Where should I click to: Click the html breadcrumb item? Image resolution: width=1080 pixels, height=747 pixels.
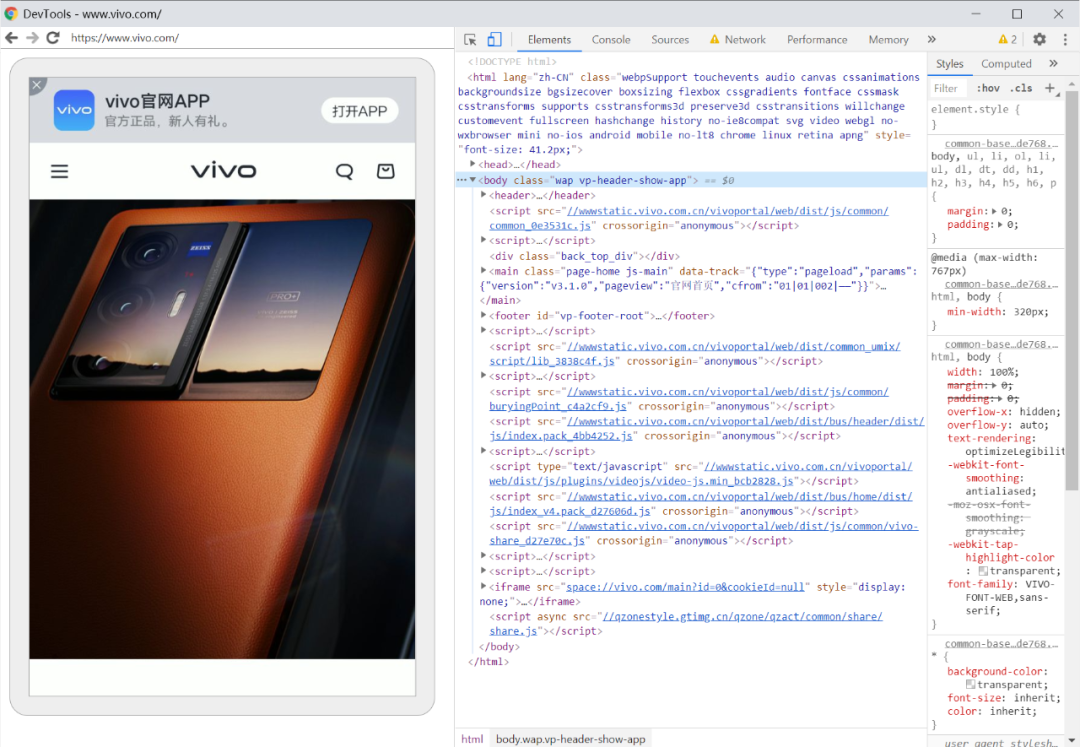pos(472,739)
